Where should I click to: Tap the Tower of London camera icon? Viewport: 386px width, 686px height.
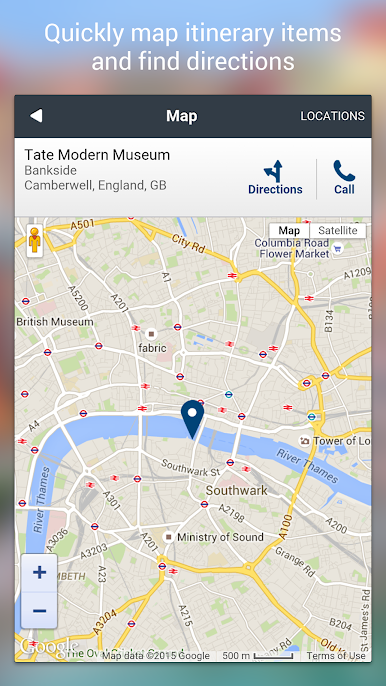[305, 441]
